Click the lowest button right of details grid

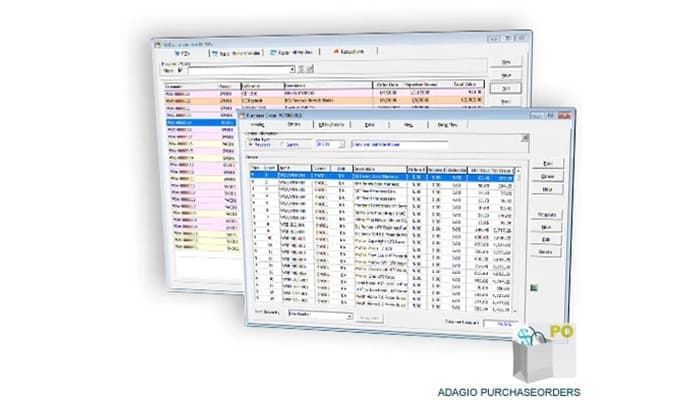click(x=546, y=252)
